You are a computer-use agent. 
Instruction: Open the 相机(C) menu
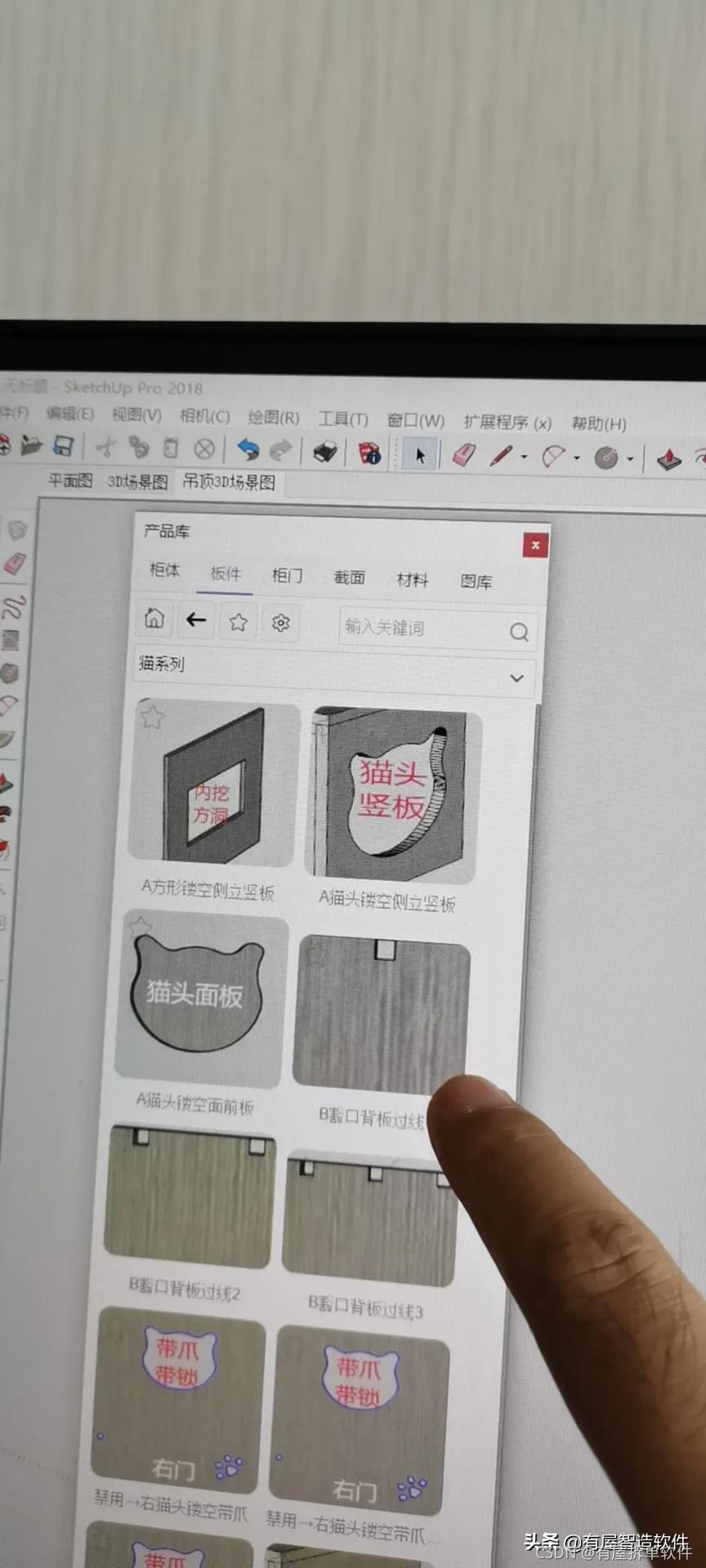pyautogui.click(x=204, y=416)
